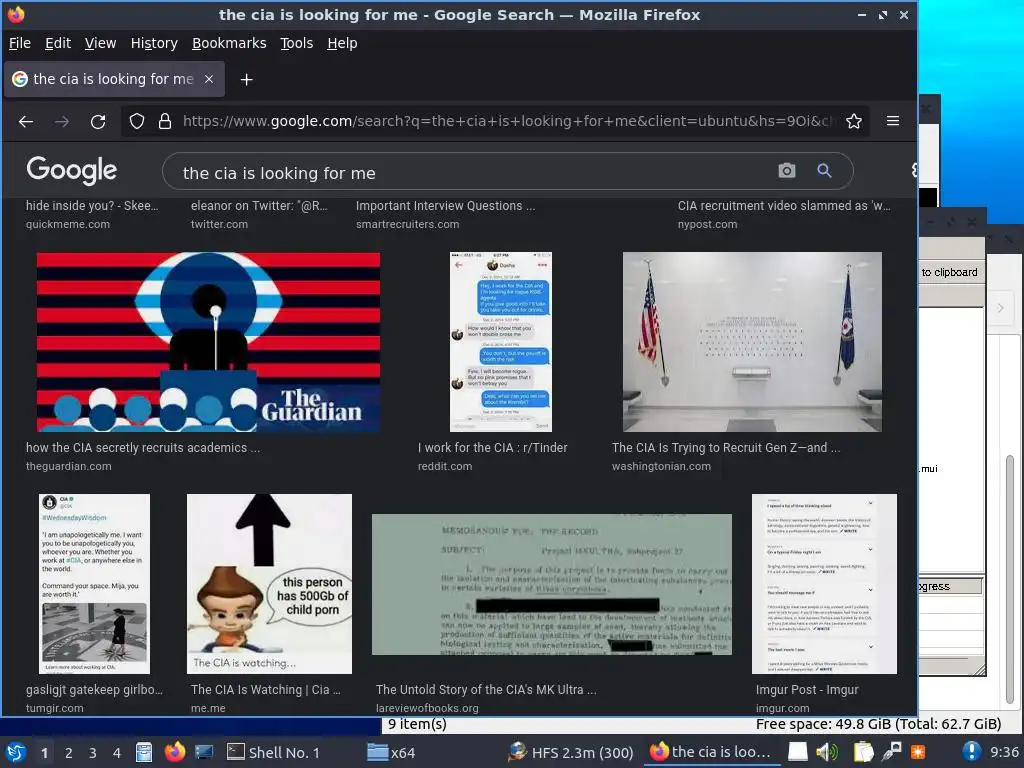Submit the search with the magnifier icon
This screenshot has height=768, width=1024.
[x=824, y=171]
